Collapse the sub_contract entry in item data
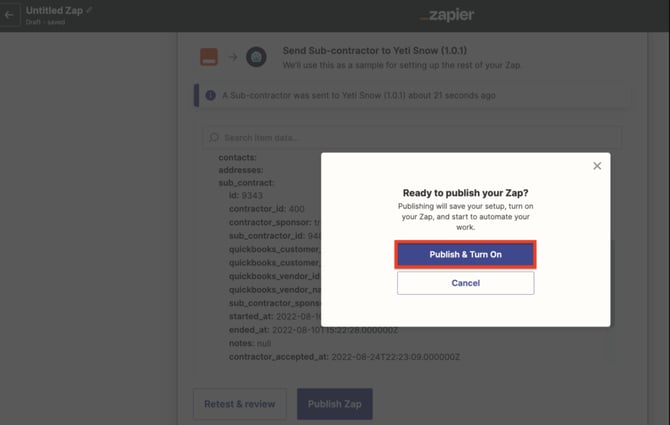Viewport: 670px width, 425px height. point(246,183)
